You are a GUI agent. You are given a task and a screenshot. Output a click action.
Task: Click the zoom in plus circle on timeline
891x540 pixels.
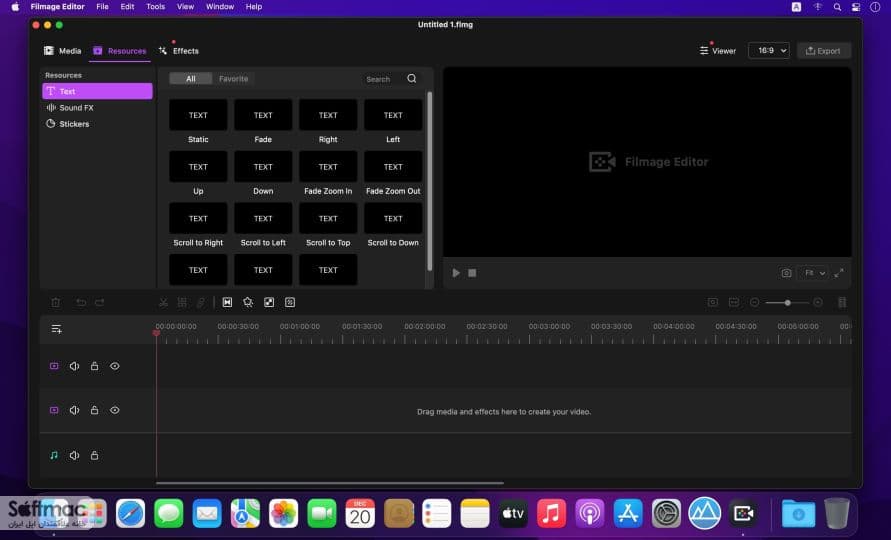818,302
